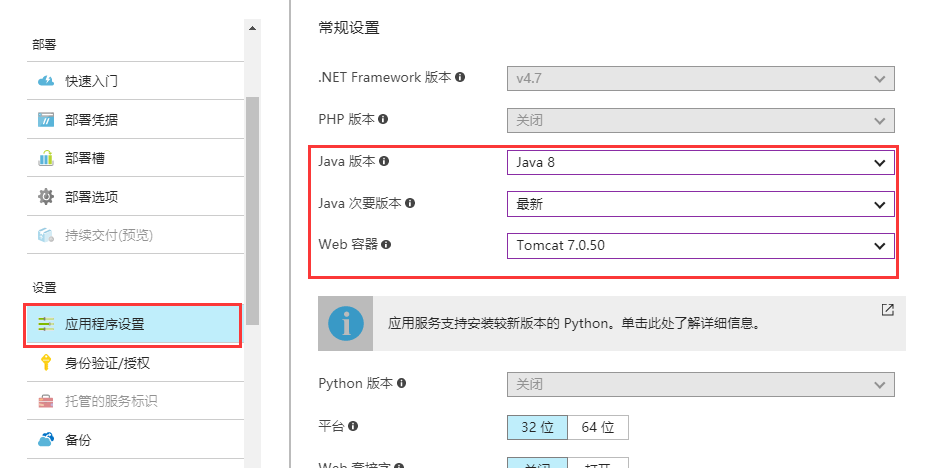Expand the Java 次要版本 dropdown
Viewport: 937px width, 468px height.
[x=700, y=204]
